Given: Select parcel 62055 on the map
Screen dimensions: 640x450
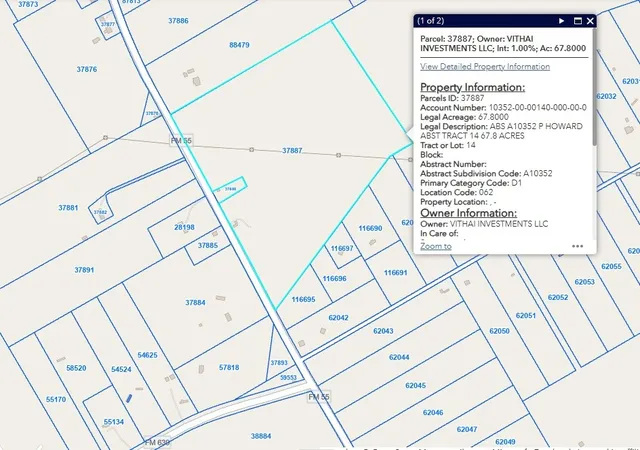Looking at the screenshot, I should click(x=611, y=267).
